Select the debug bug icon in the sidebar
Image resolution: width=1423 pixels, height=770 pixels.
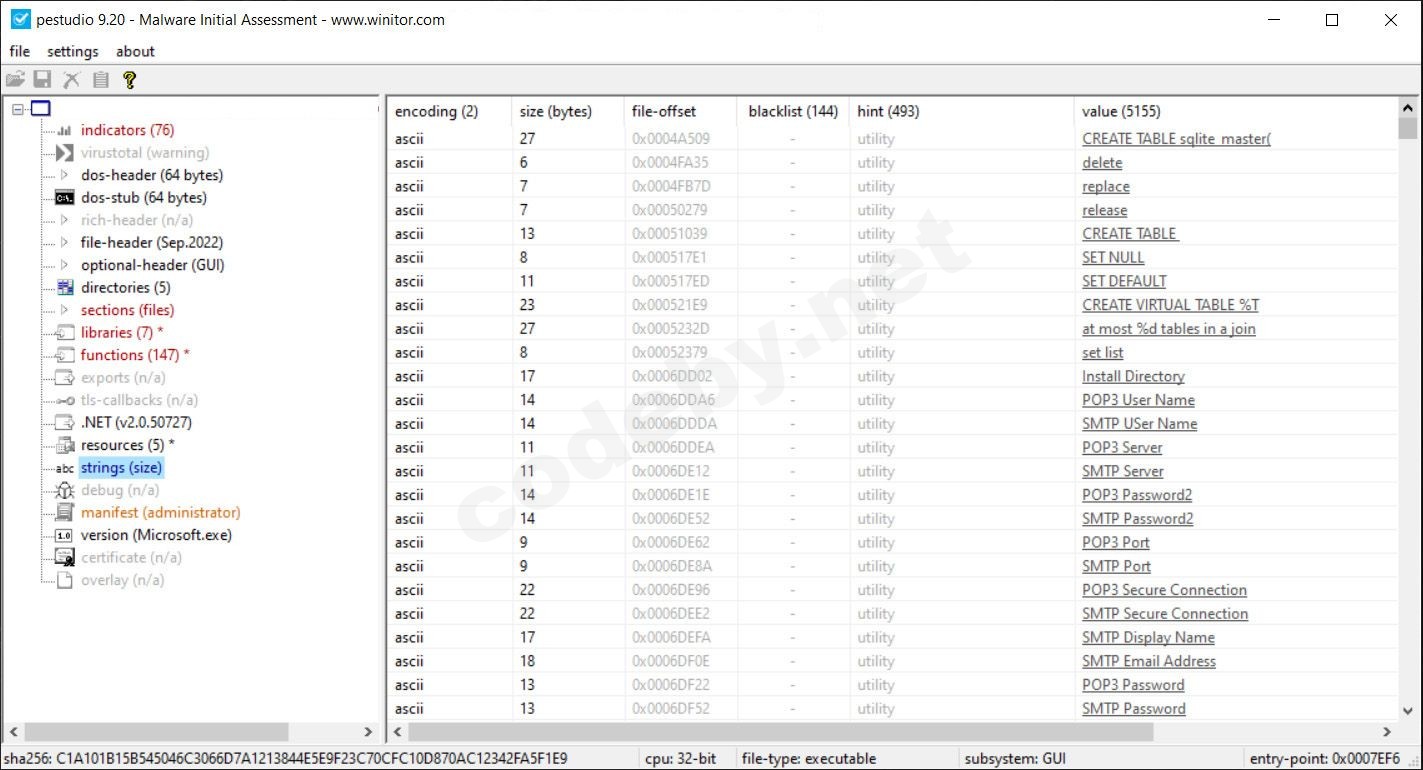click(62, 490)
